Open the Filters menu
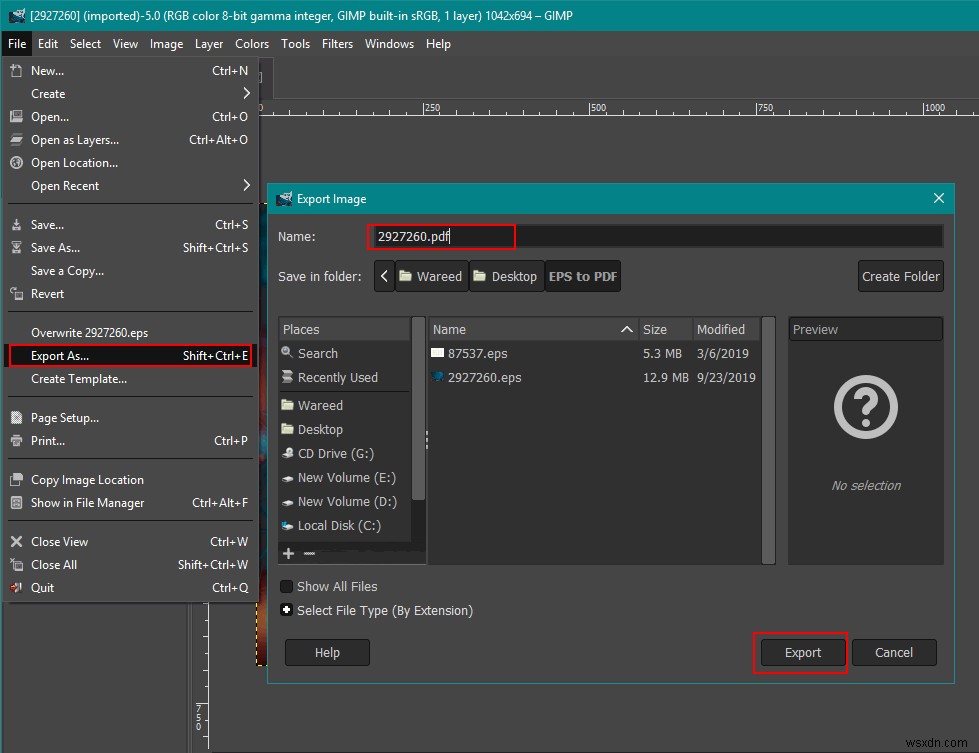The height and width of the screenshot is (753, 979). [x=337, y=44]
